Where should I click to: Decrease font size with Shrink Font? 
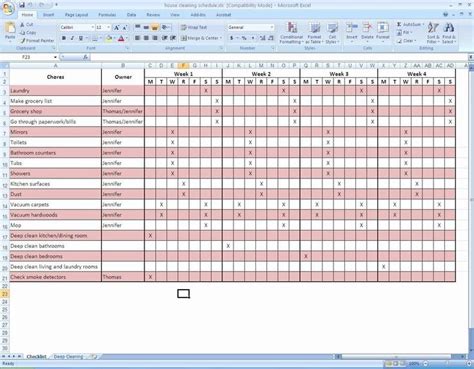125,28
